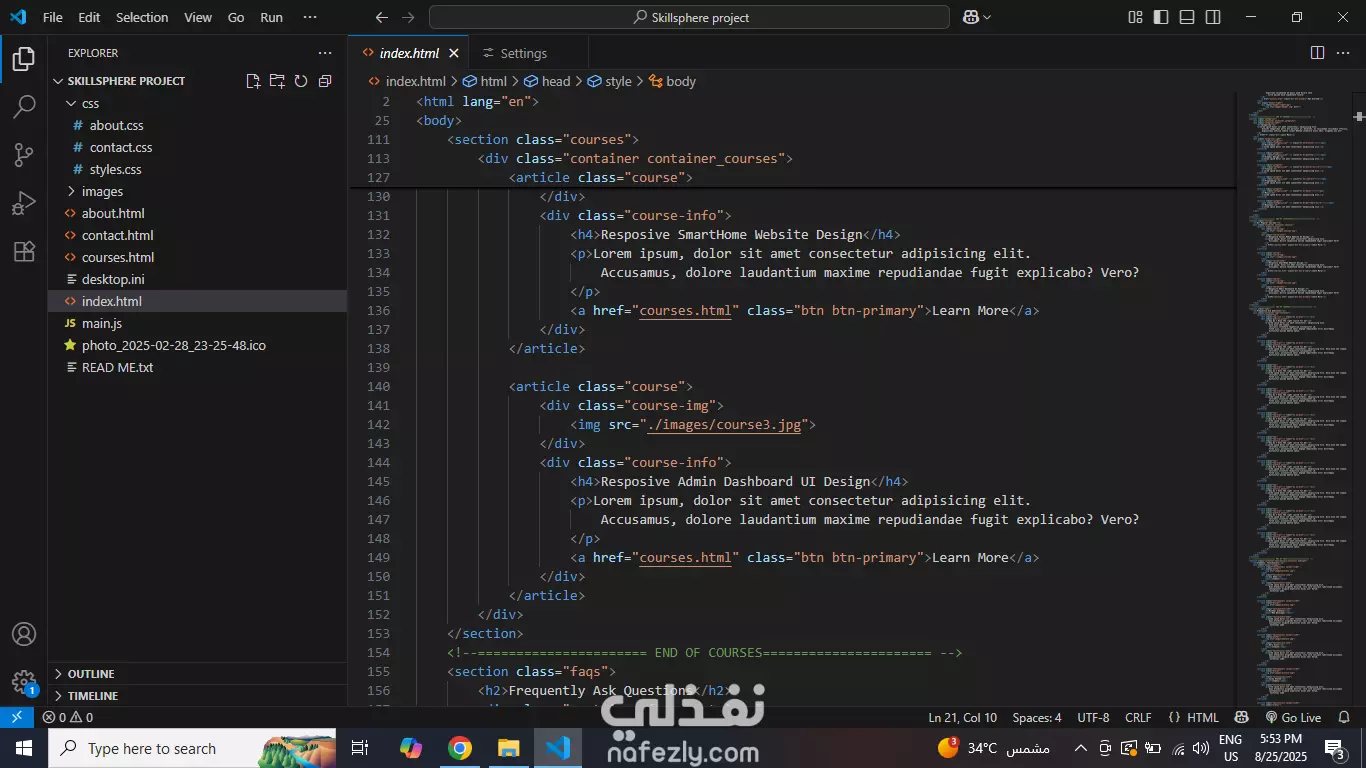Open the Accounts menu icon
This screenshot has height=768, width=1366.
(24, 634)
